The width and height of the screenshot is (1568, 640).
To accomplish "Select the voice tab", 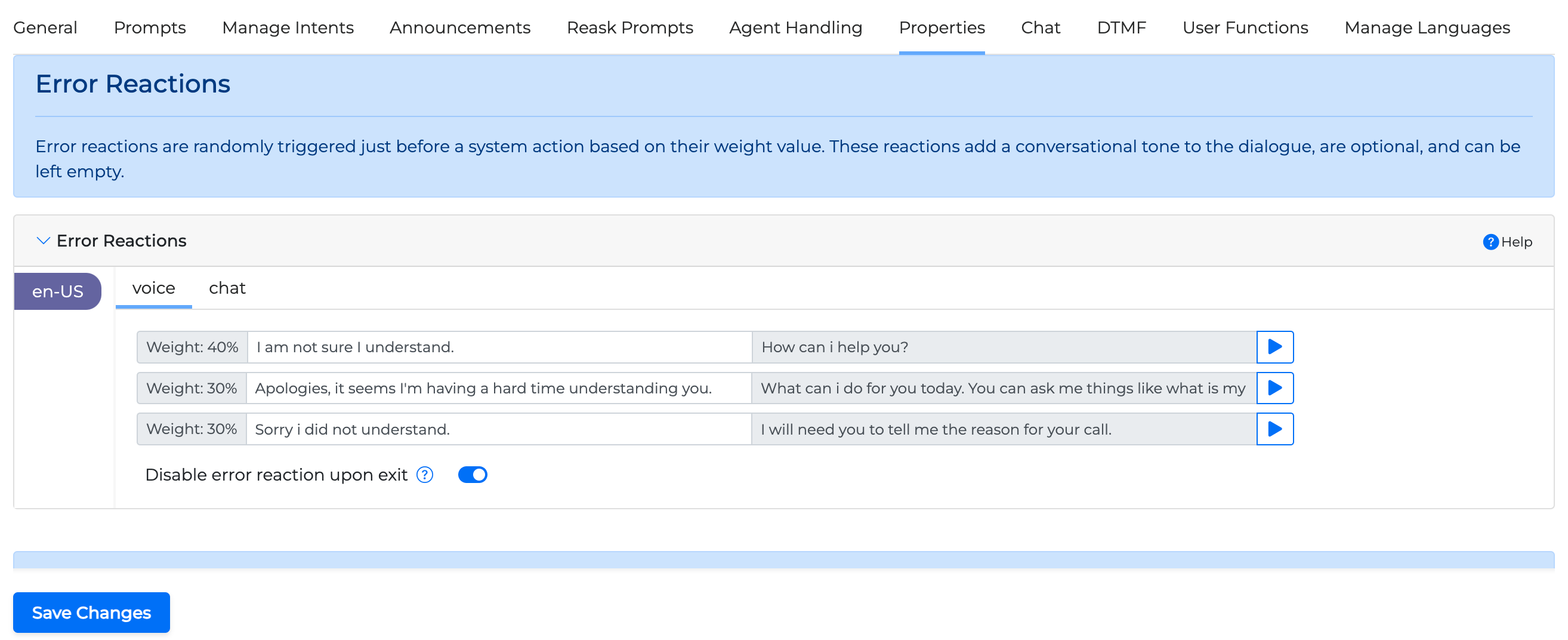I will 153,288.
